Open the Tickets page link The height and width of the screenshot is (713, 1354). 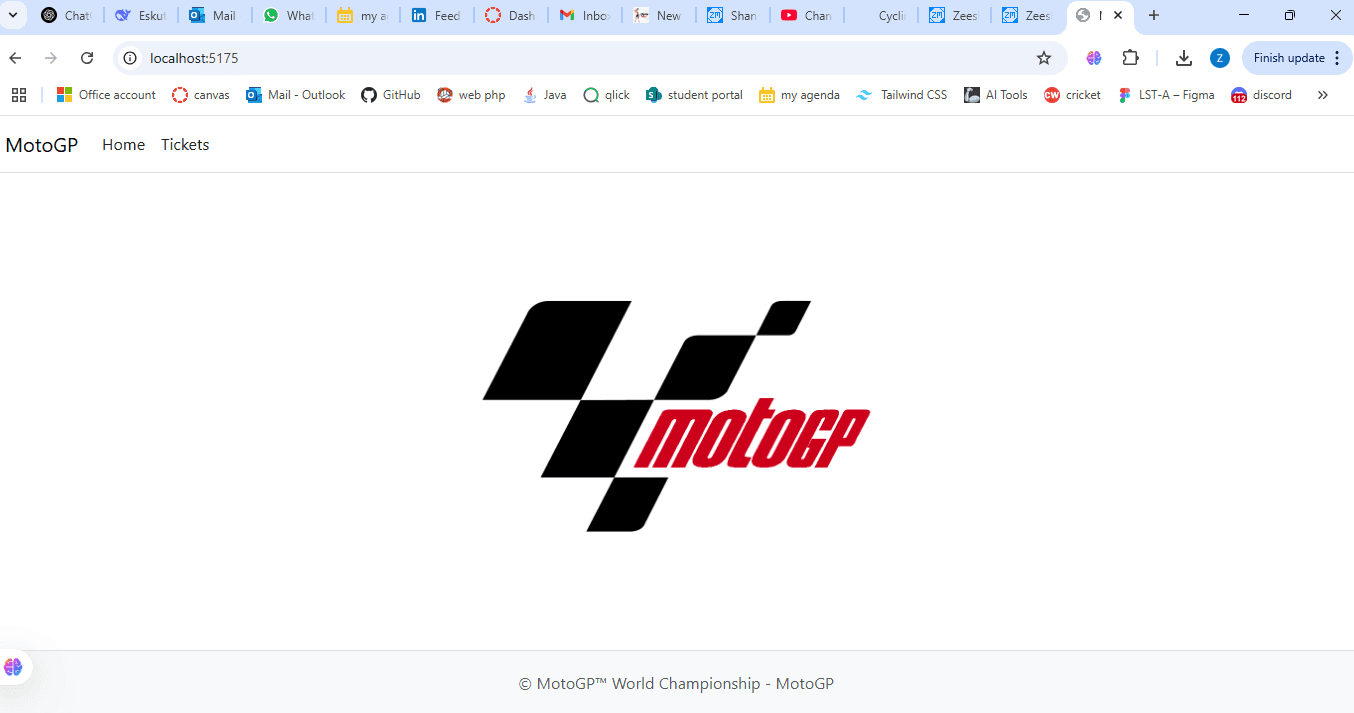(x=185, y=145)
